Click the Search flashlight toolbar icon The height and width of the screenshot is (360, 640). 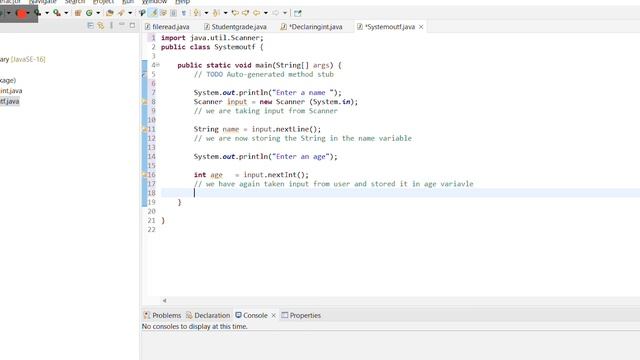click(x=121, y=13)
